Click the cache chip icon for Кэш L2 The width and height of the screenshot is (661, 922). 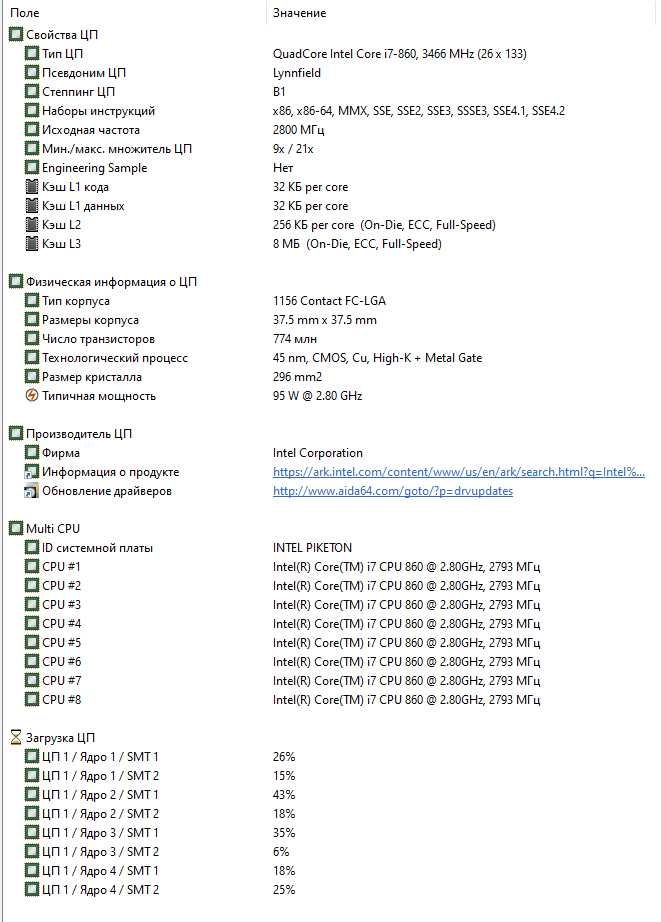(32, 225)
